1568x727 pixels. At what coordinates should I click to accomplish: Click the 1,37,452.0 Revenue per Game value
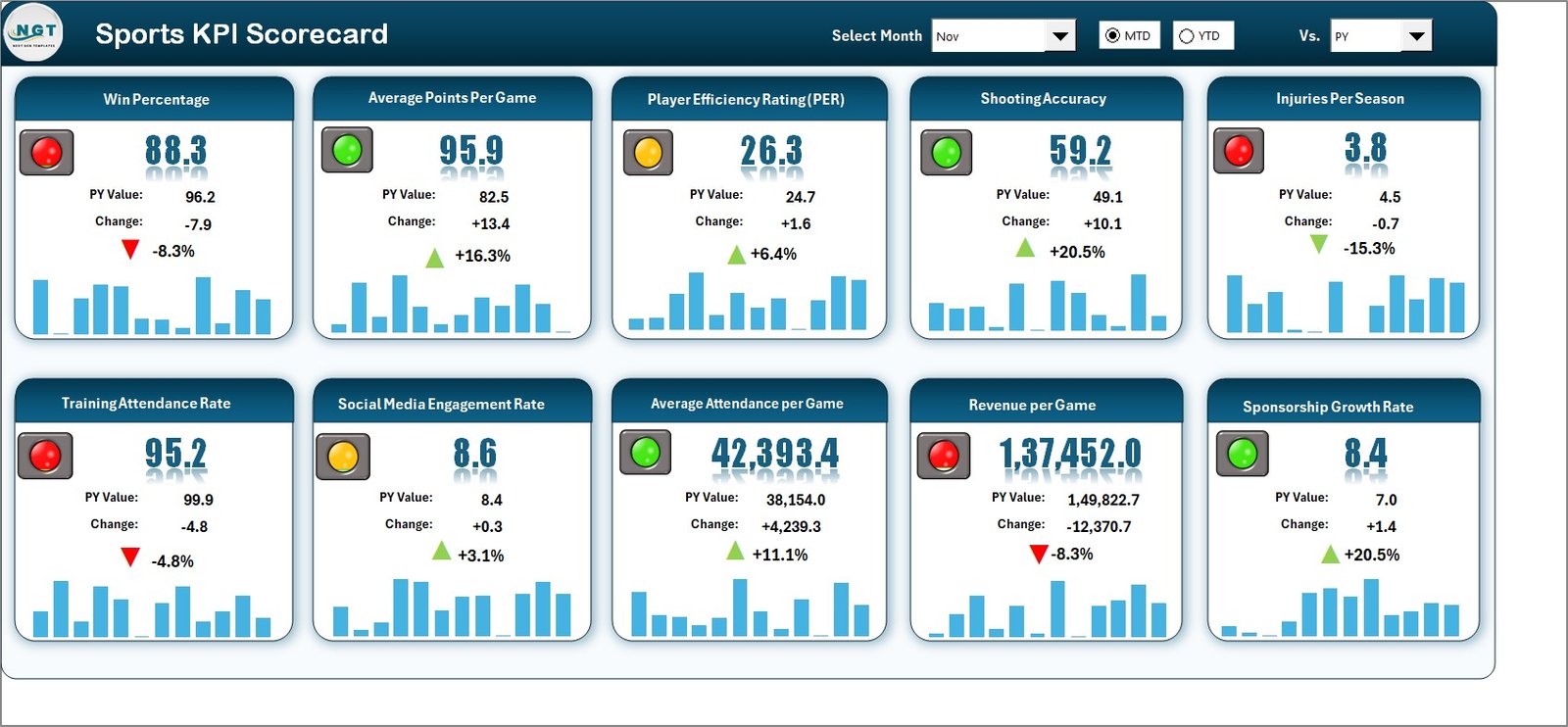coord(1069,454)
